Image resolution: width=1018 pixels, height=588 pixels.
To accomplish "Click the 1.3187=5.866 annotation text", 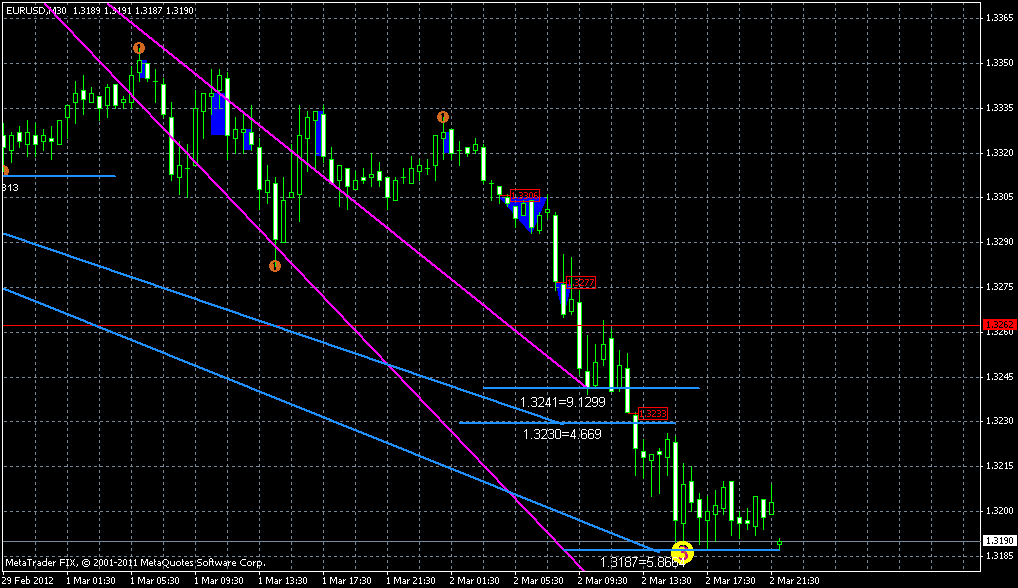I will point(640,561).
